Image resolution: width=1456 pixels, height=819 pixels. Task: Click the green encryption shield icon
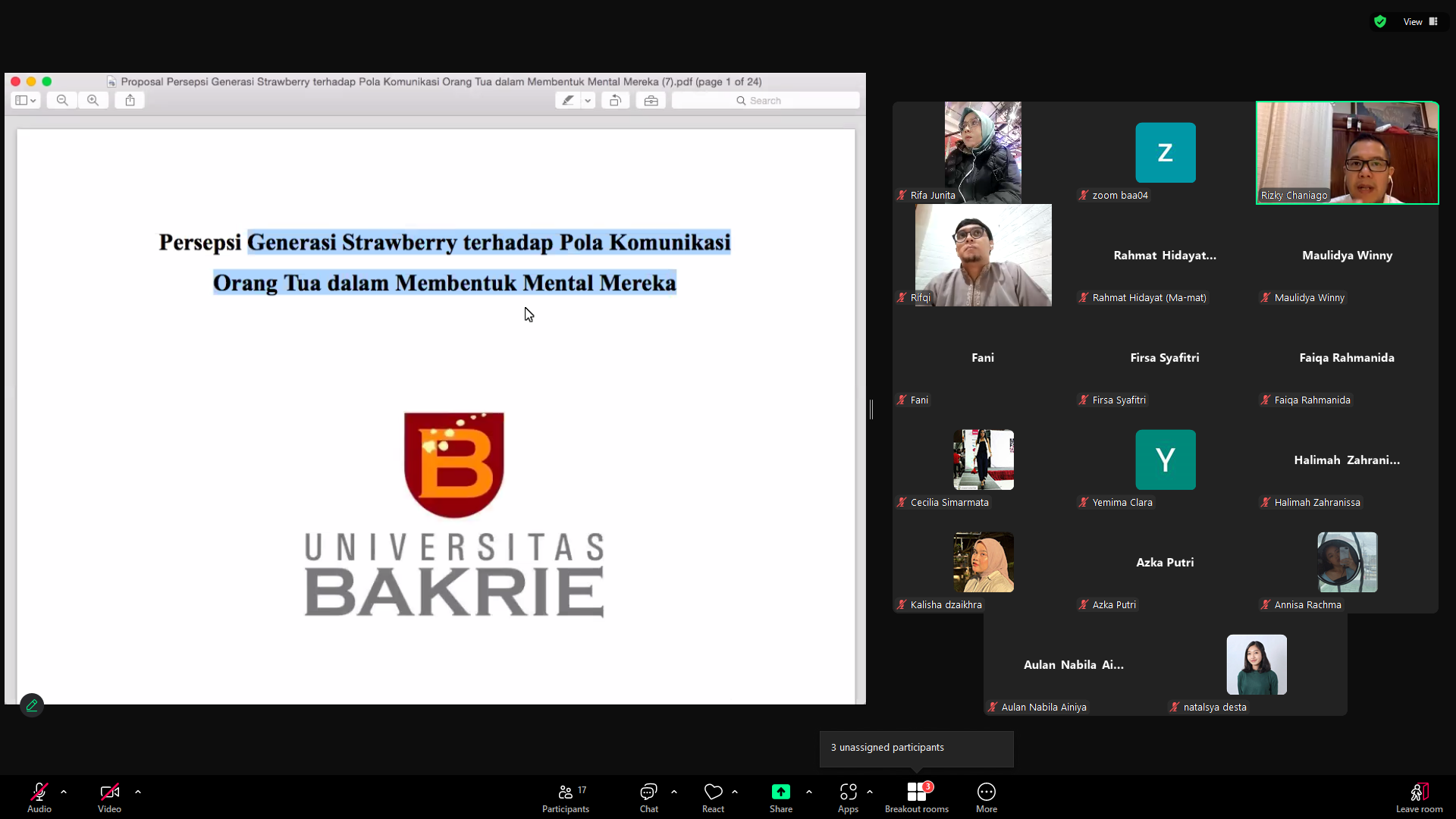(x=1380, y=22)
